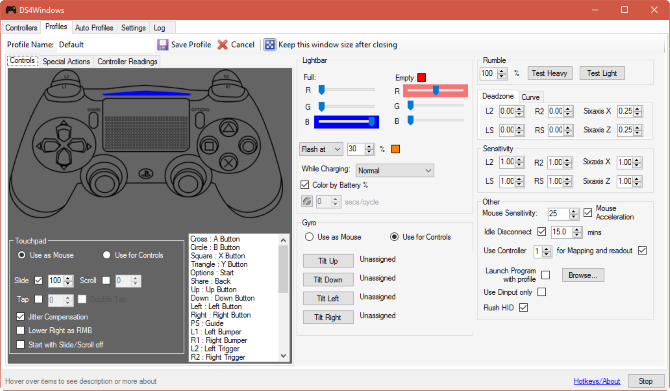Open the Flash at dropdown
Image resolution: width=670 pixels, height=391 pixels.
tap(321, 149)
